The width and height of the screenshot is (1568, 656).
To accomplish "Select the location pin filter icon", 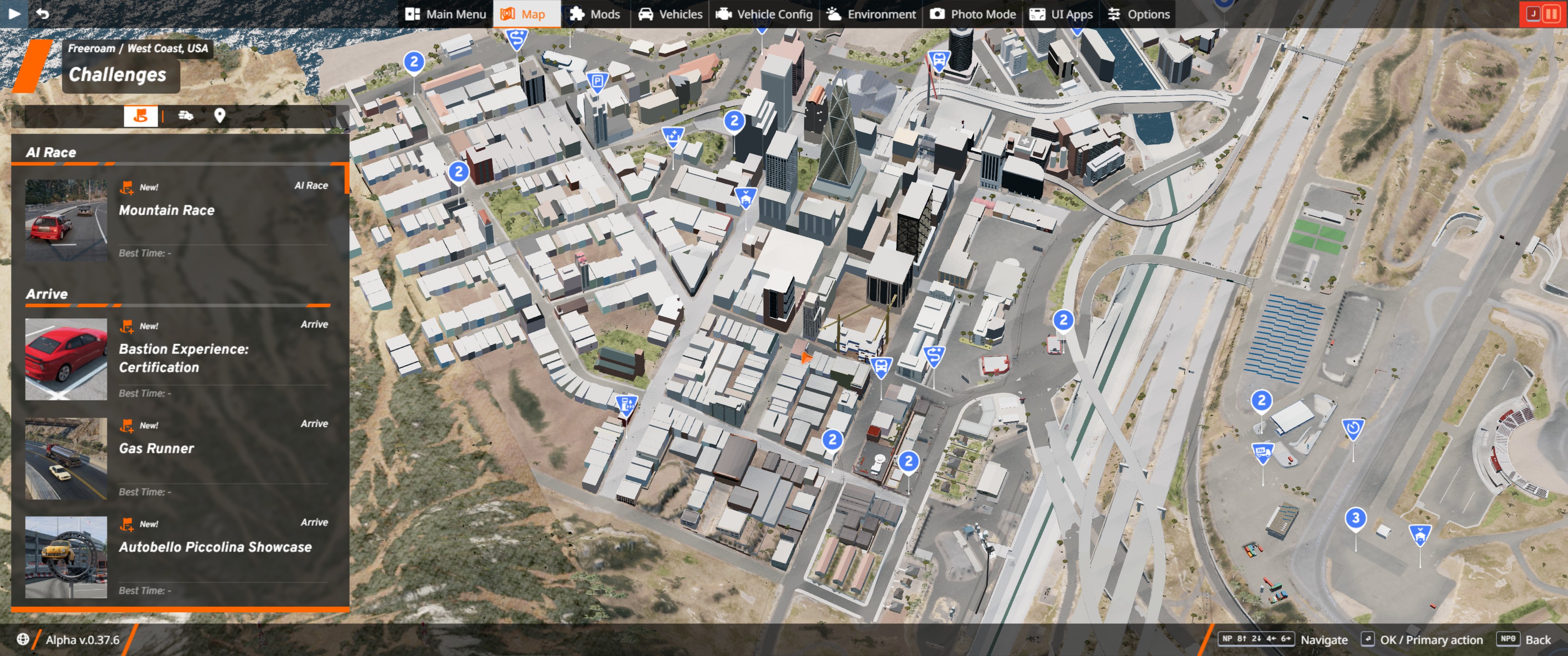I will pyautogui.click(x=220, y=116).
